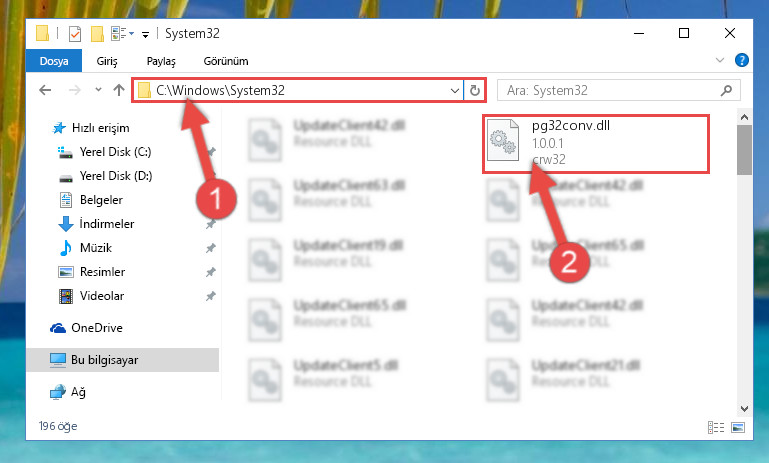
Task: Switch to the Görünüm tab
Action: 226,61
